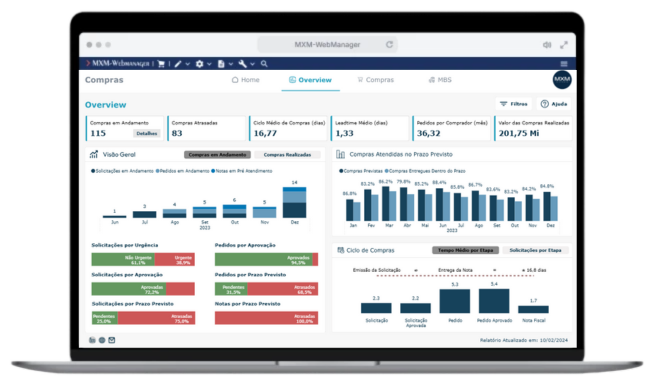Click the document icon in toolbar

coord(221,64)
